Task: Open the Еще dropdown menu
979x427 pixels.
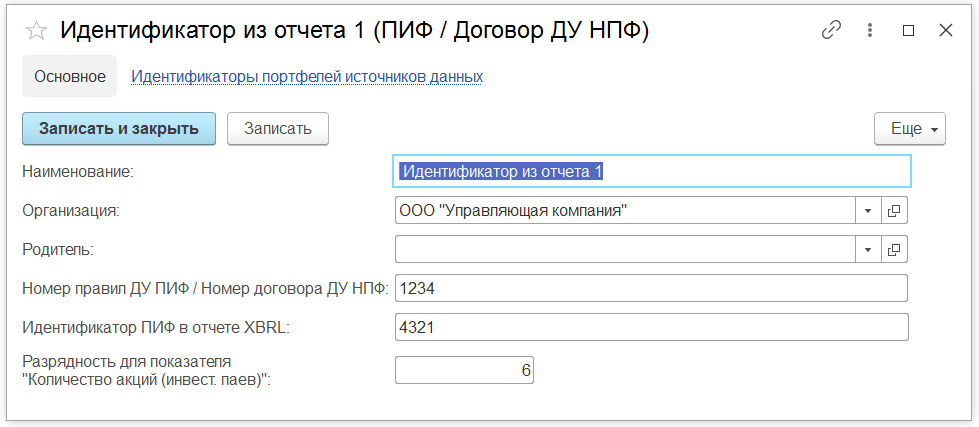Action: click(x=910, y=129)
